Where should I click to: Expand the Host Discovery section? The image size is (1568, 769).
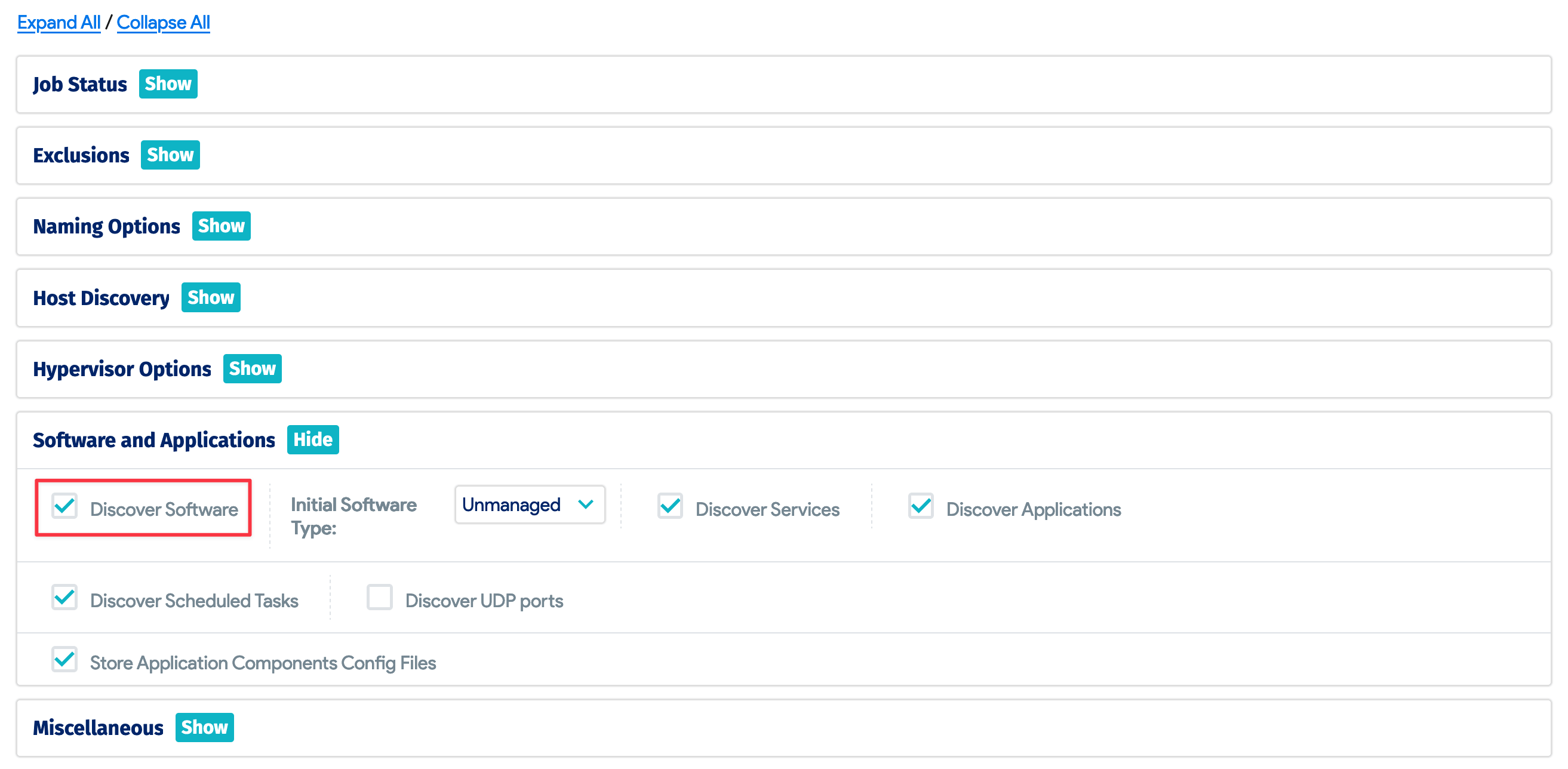pyautogui.click(x=211, y=297)
